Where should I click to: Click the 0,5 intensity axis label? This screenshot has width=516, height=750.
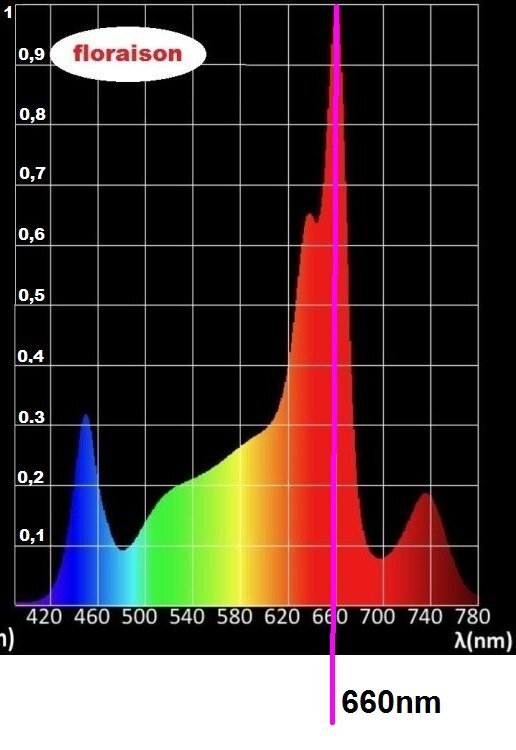click(x=32, y=295)
